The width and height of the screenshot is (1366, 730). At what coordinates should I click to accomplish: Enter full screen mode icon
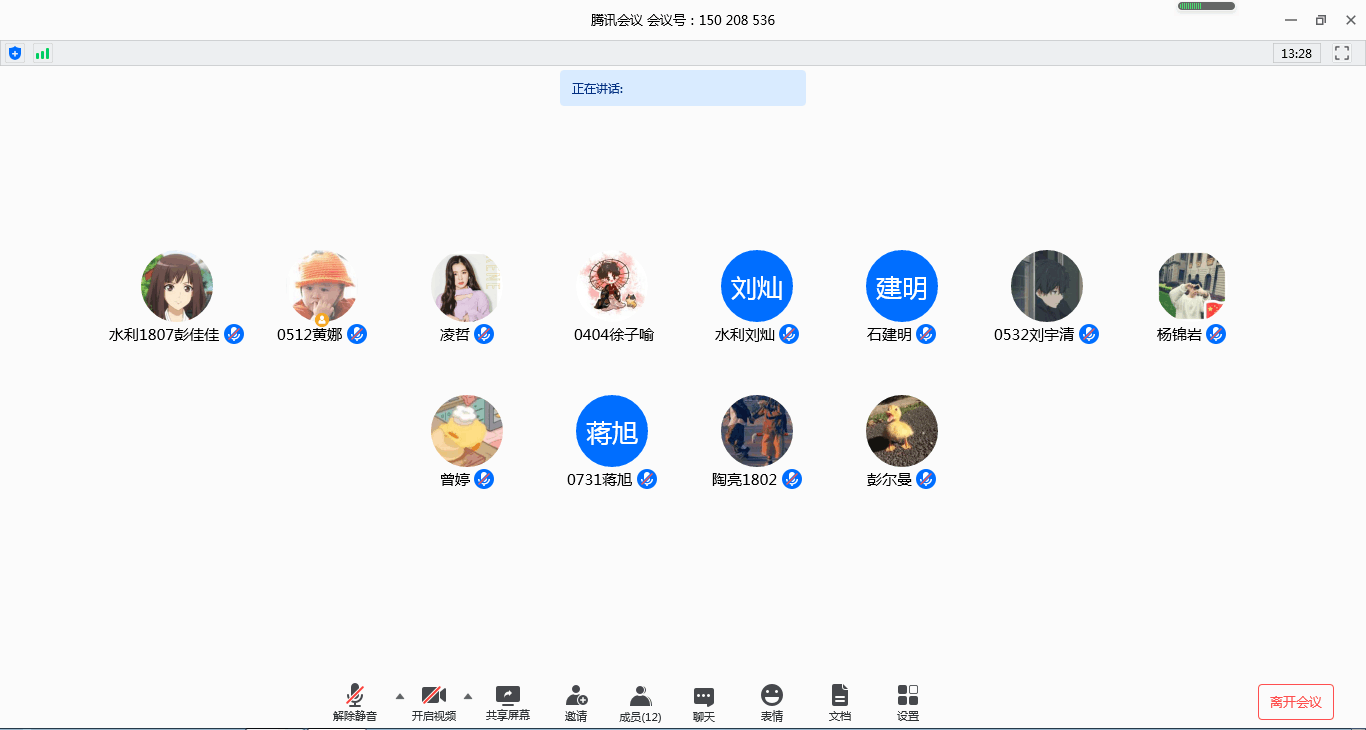pos(1342,53)
